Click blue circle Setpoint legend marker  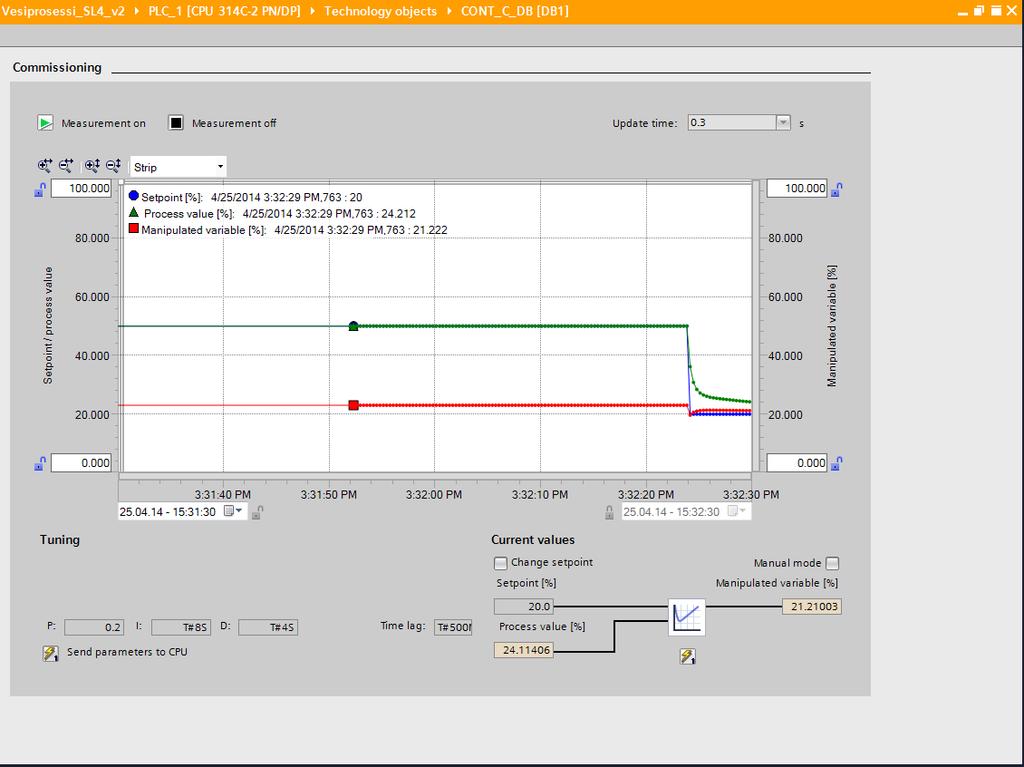(134, 196)
